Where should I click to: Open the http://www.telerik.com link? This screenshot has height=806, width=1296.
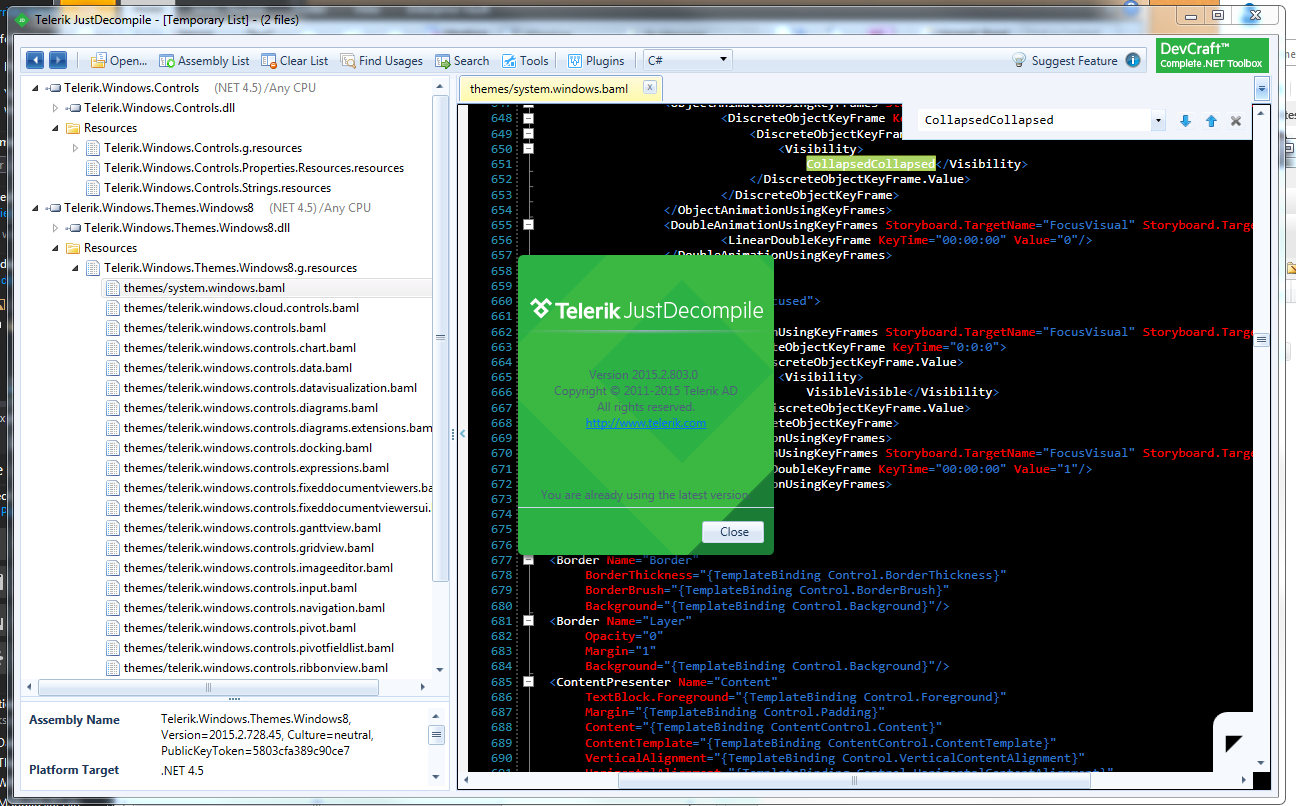point(646,423)
